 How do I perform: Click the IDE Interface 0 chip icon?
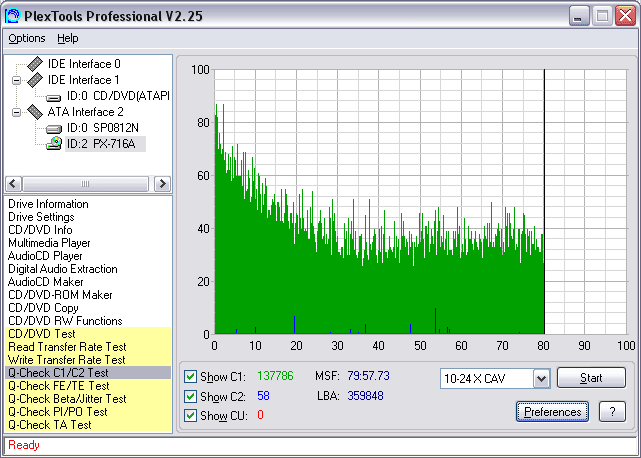[x=35, y=63]
